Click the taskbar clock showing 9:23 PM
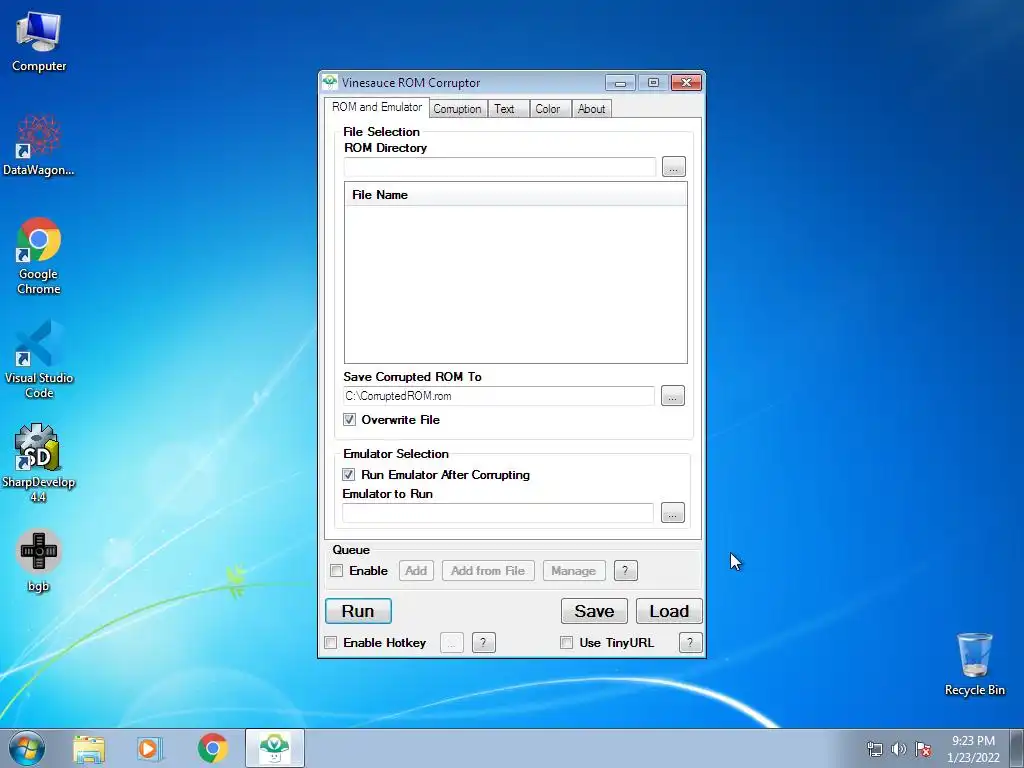1024x768 pixels. [973, 749]
